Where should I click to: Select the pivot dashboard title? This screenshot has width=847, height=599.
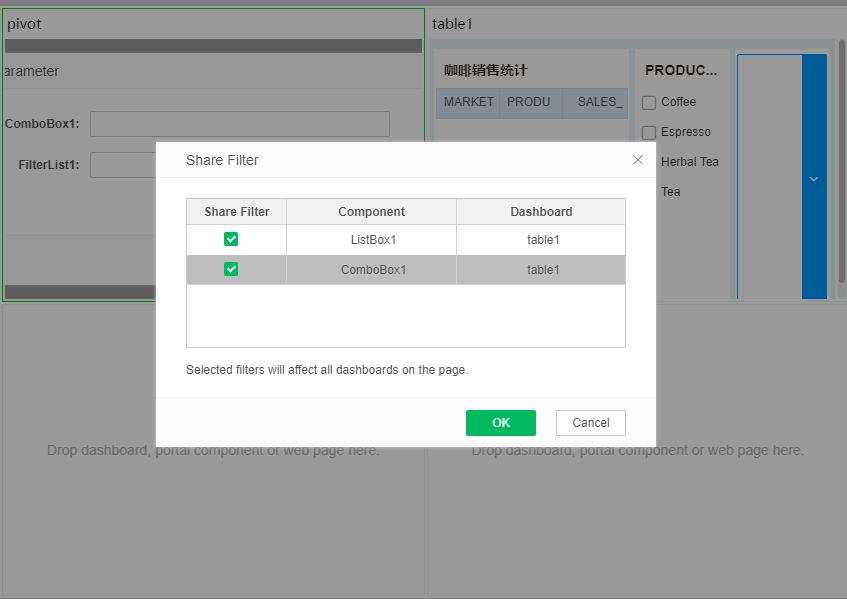point(24,24)
